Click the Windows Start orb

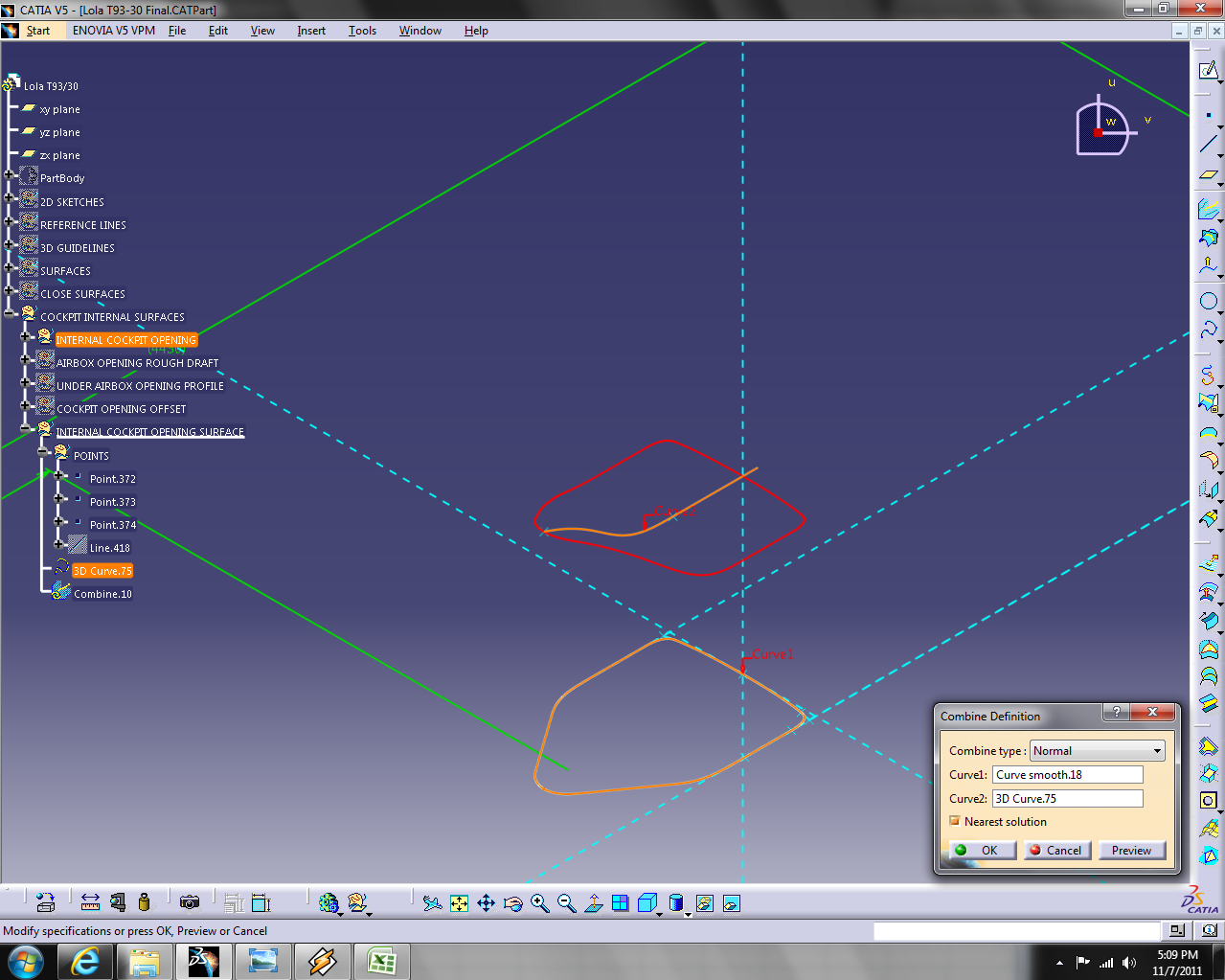tap(24, 961)
